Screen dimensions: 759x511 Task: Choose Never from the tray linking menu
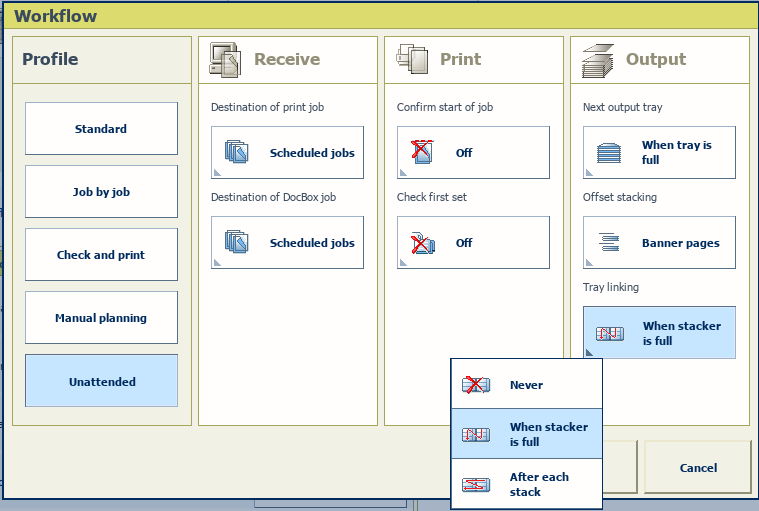526,384
